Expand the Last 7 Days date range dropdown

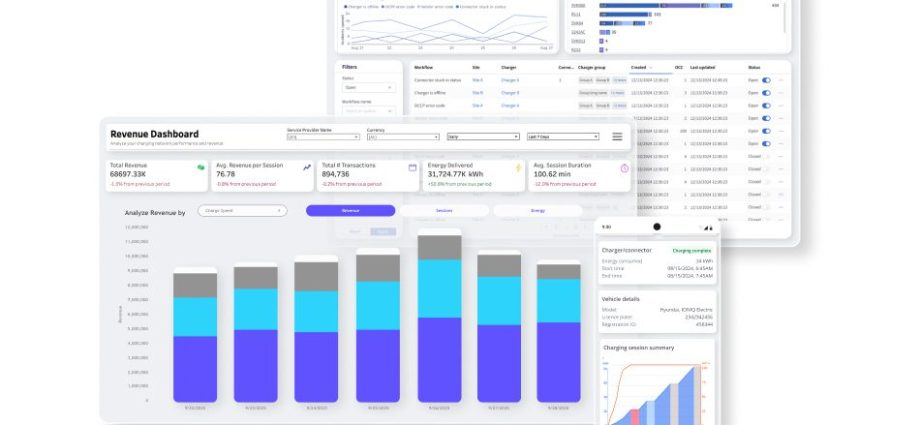(565, 137)
